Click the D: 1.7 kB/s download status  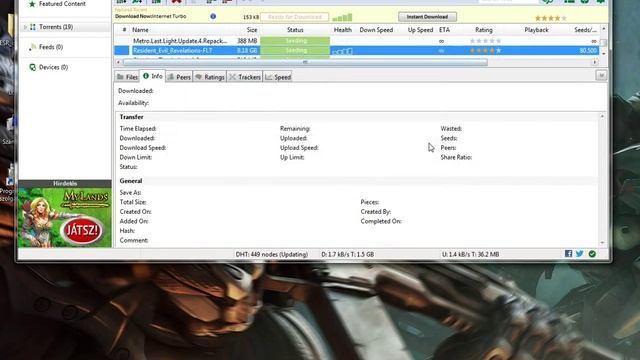(347, 254)
